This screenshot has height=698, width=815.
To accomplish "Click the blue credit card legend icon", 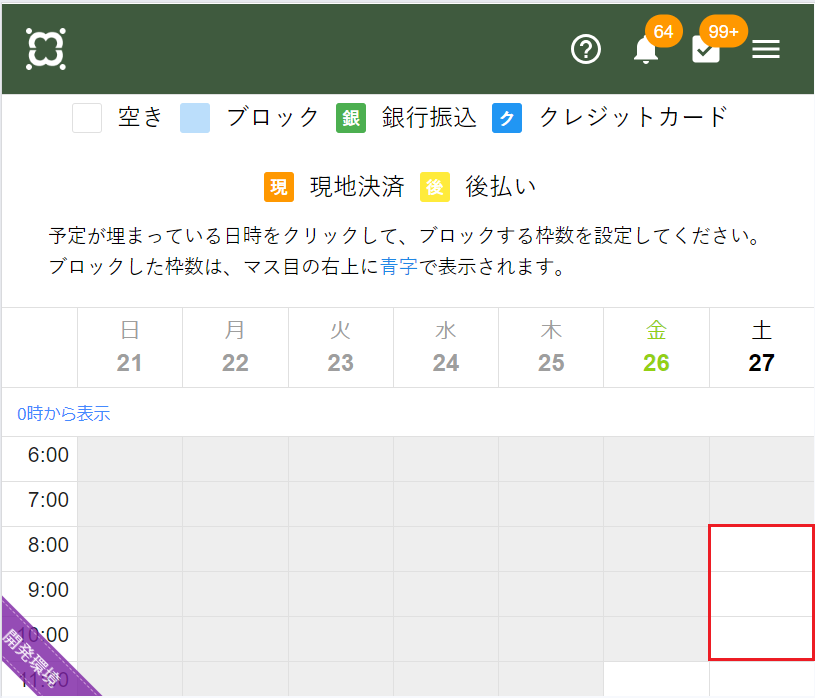I will tap(507, 118).
